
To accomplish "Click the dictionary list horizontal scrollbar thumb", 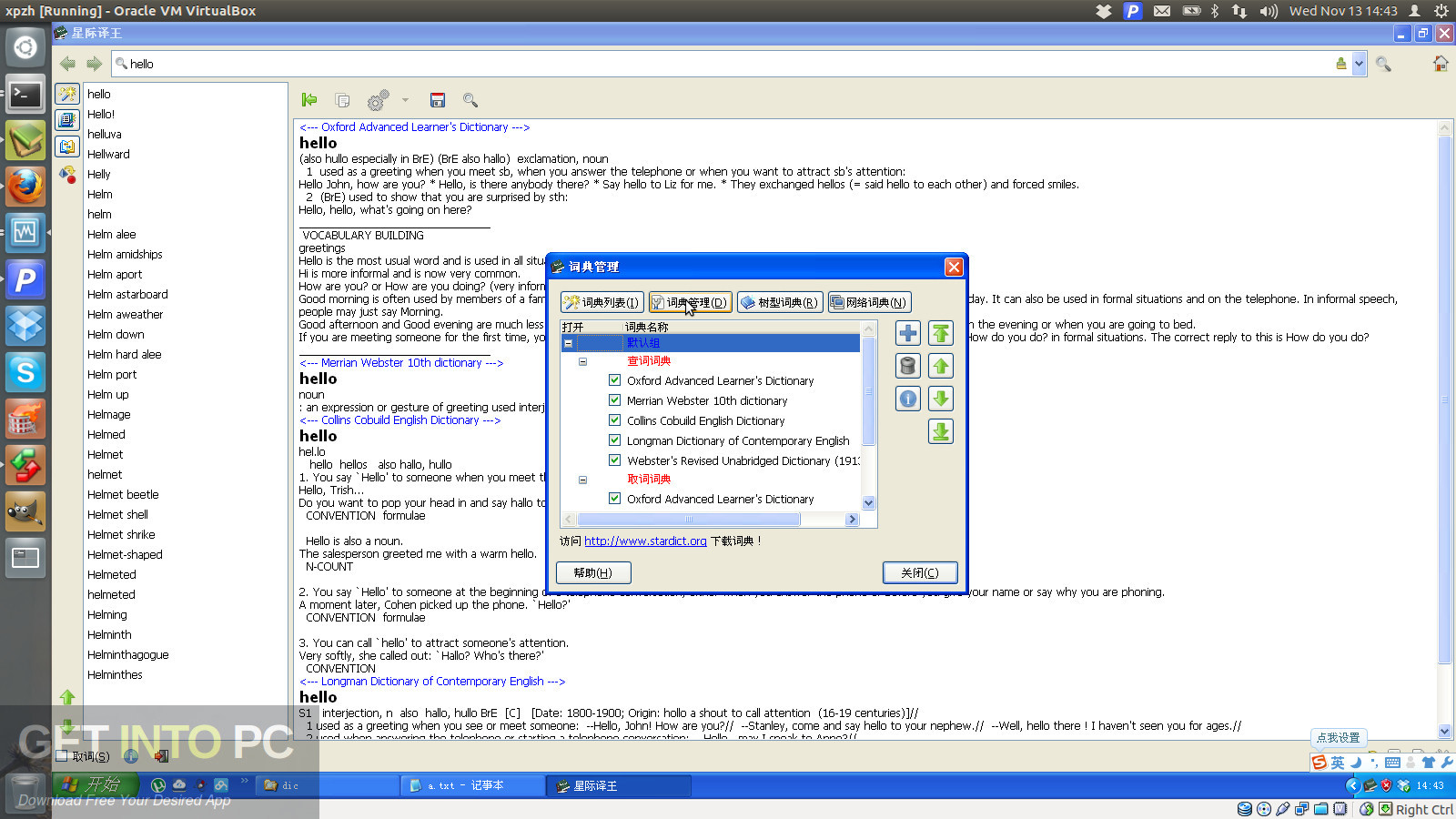I will coord(689,520).
